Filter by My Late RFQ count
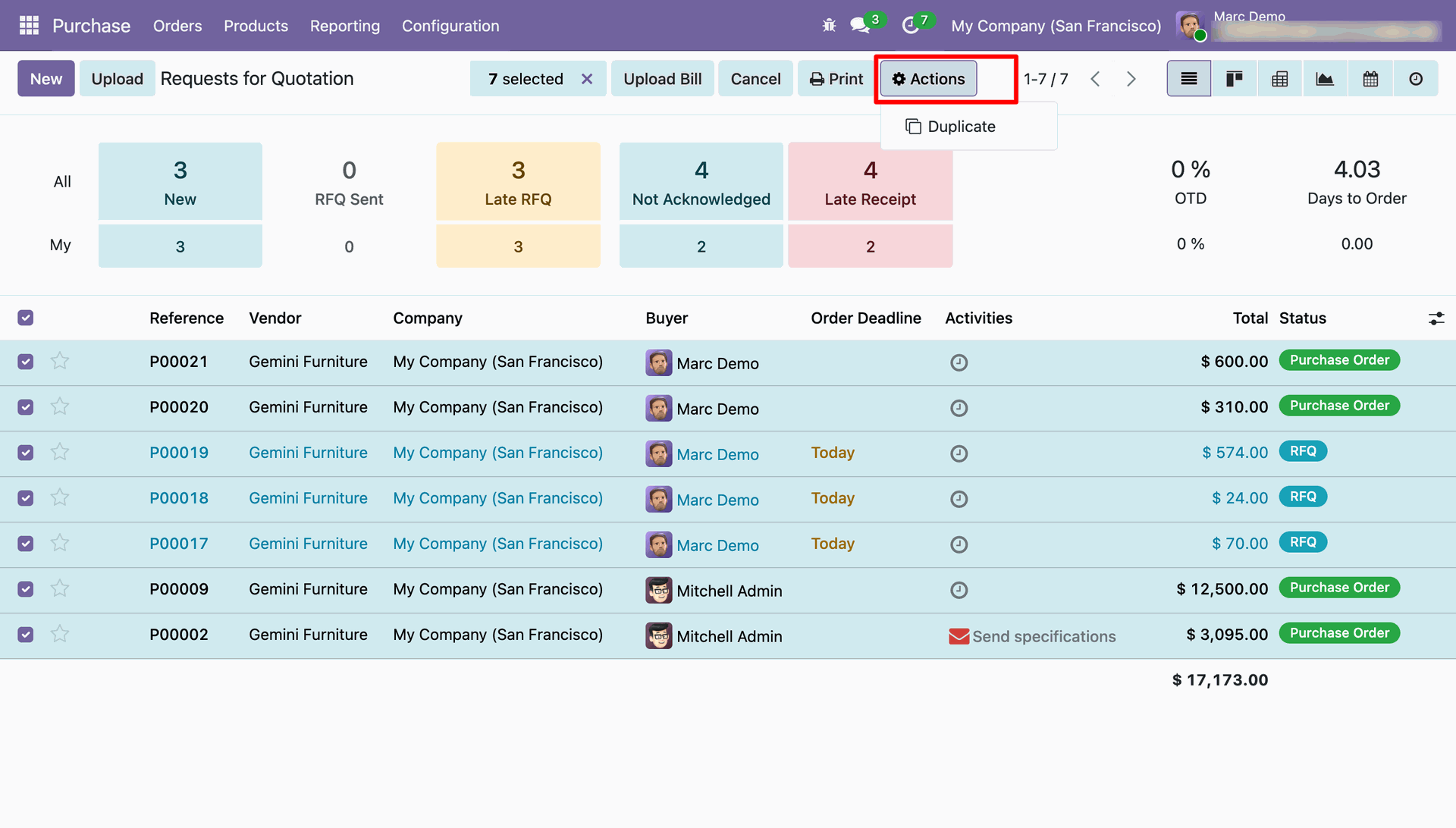 518,246
